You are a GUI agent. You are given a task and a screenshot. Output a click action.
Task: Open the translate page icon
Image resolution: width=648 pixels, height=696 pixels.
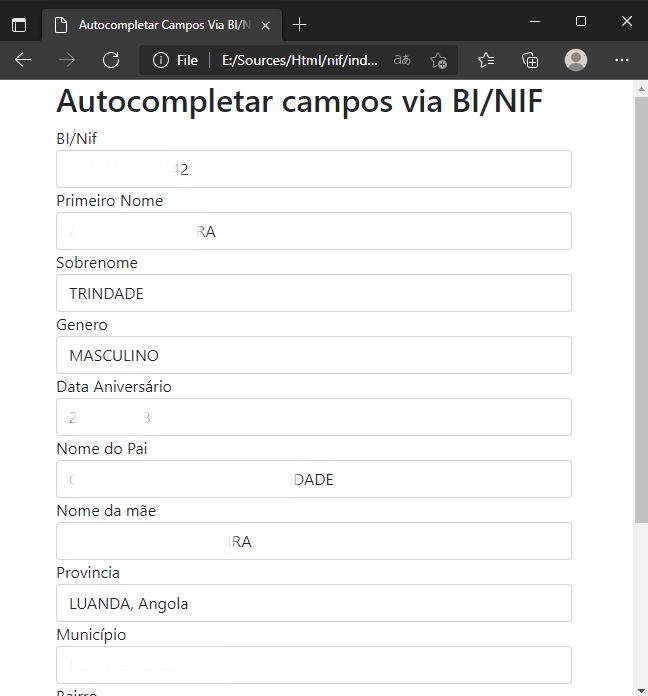(402, 59)
